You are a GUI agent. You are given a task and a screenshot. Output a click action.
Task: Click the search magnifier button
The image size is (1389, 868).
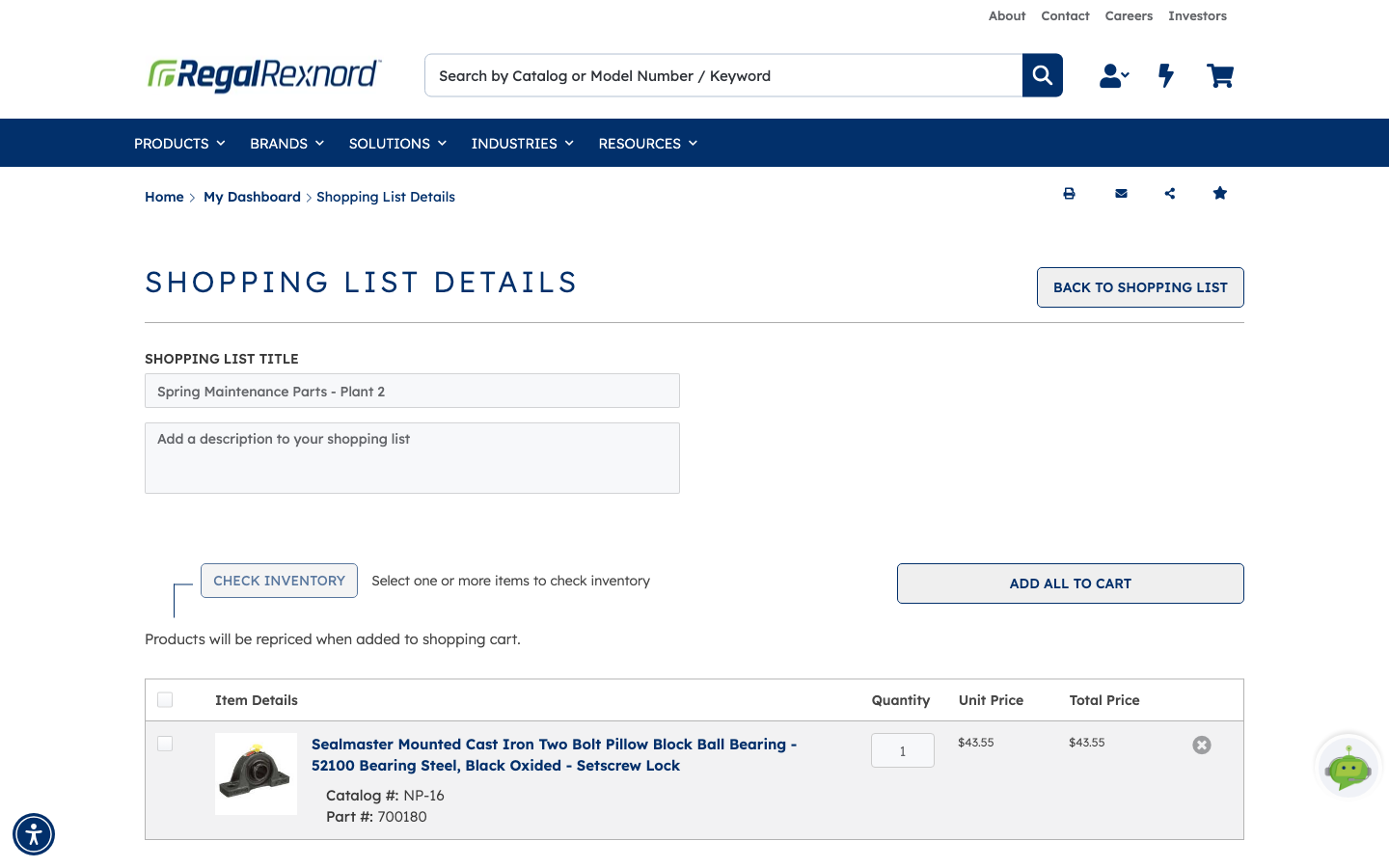1042,75
